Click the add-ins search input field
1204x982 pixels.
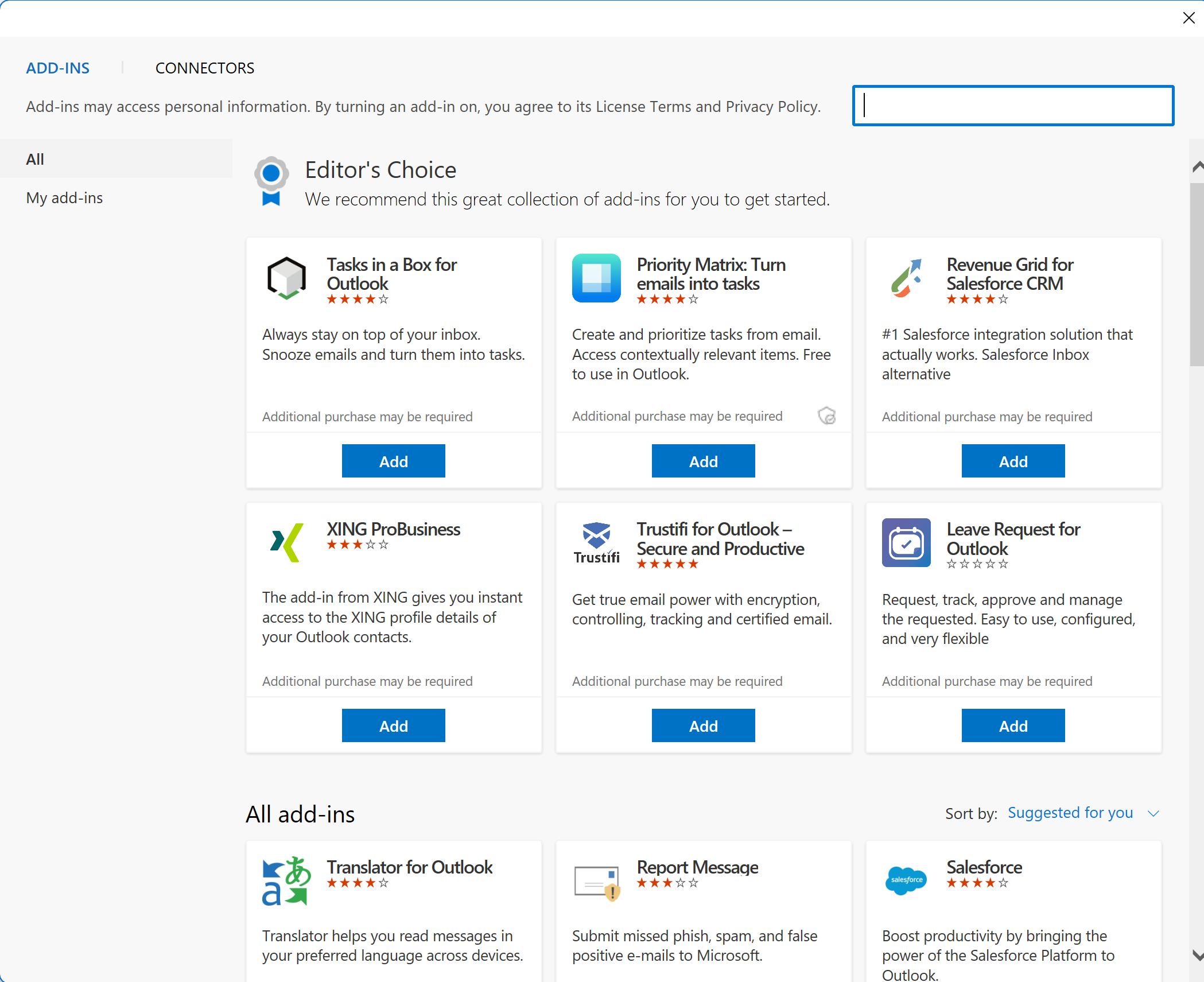(1013, 106)
